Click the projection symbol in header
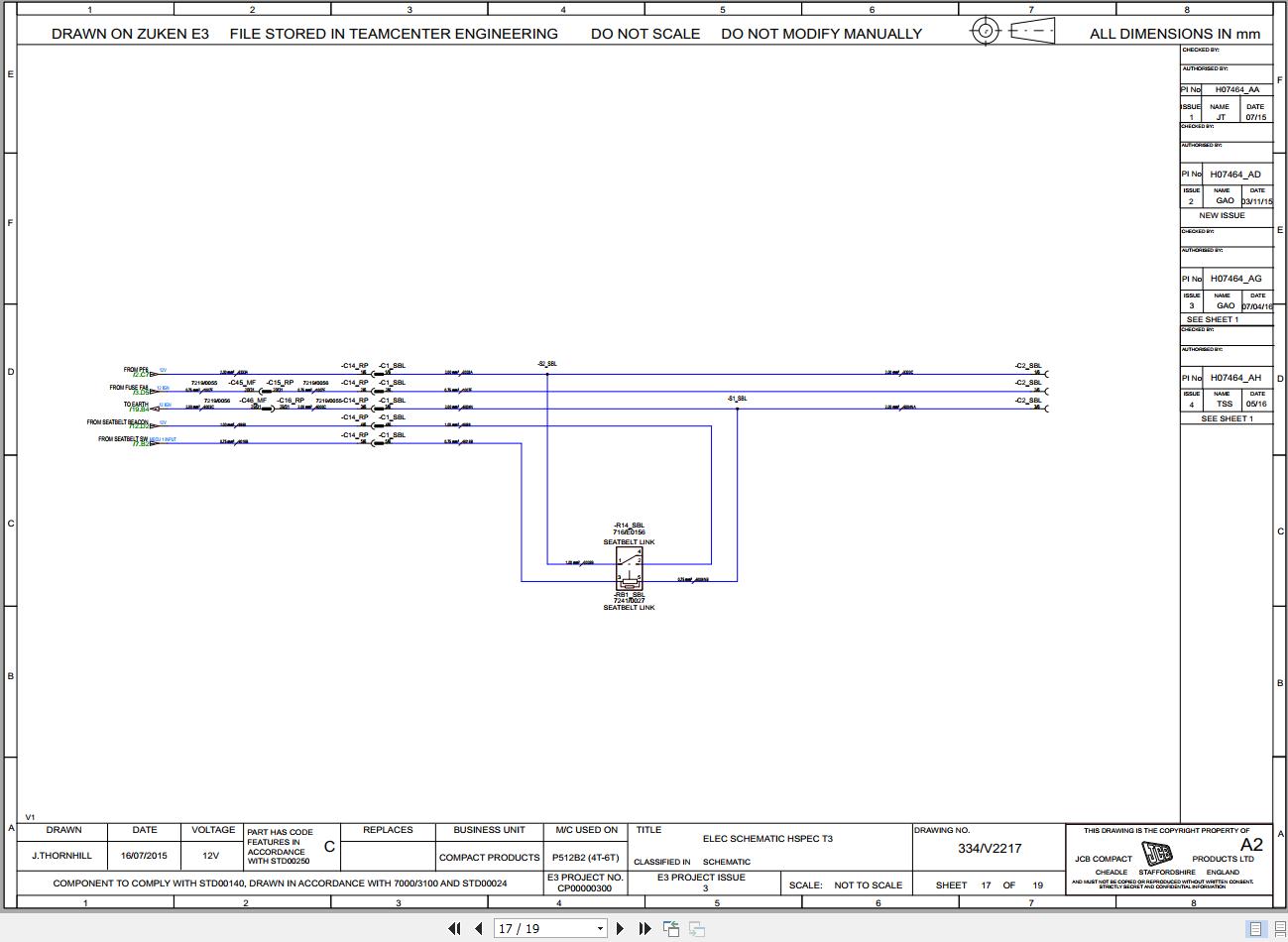Screen dimensions: 1288x942 point(1011,31)
